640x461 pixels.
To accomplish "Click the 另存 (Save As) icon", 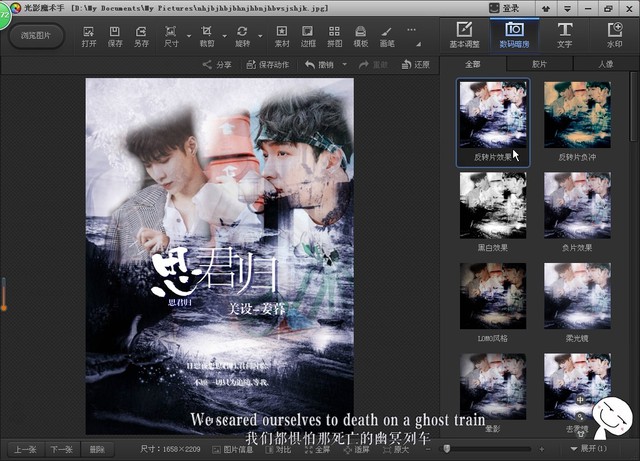I will 141,36.
